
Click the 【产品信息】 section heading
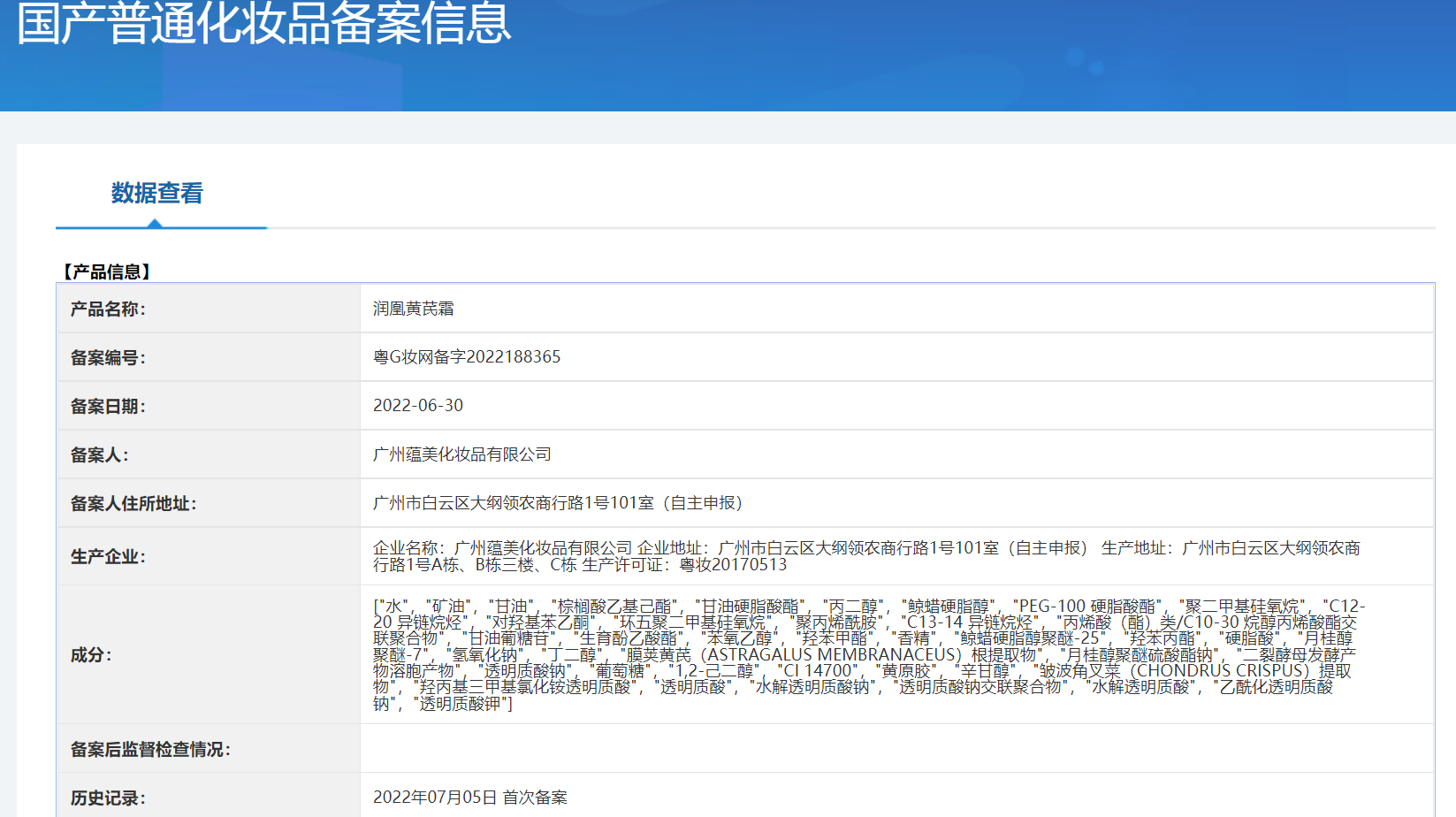[106, 271]
